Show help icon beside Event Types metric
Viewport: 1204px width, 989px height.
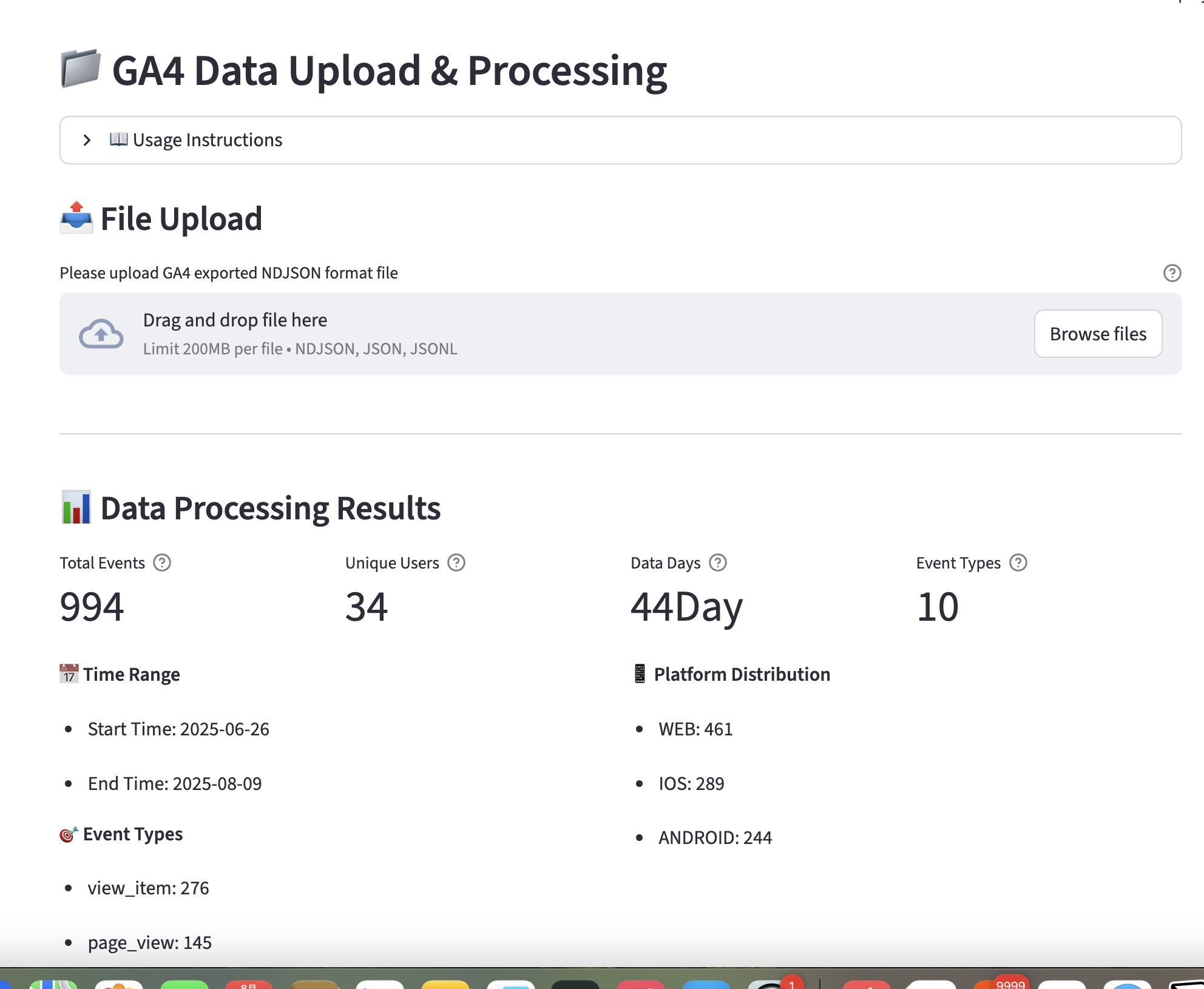point(1018,563)
